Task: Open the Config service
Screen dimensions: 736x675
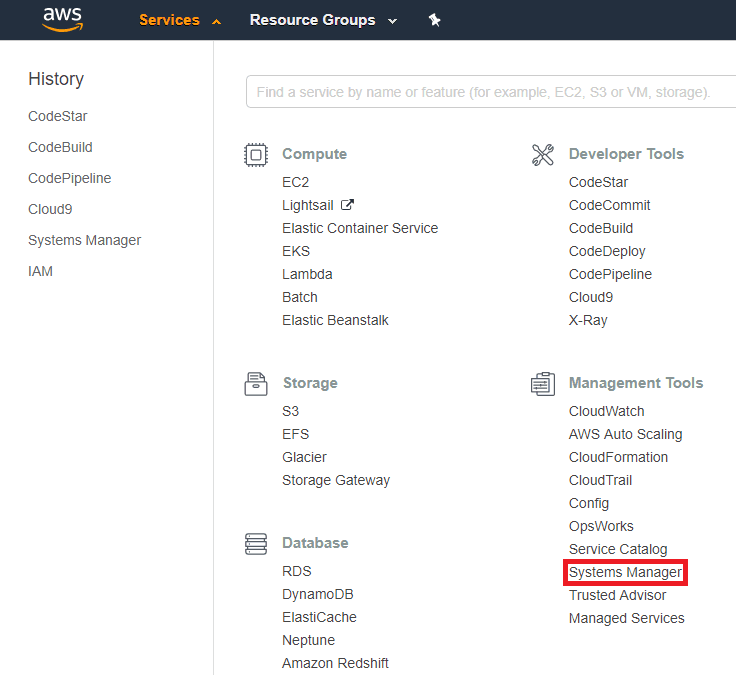Action: pyautogui.click(x=589, y=503)
